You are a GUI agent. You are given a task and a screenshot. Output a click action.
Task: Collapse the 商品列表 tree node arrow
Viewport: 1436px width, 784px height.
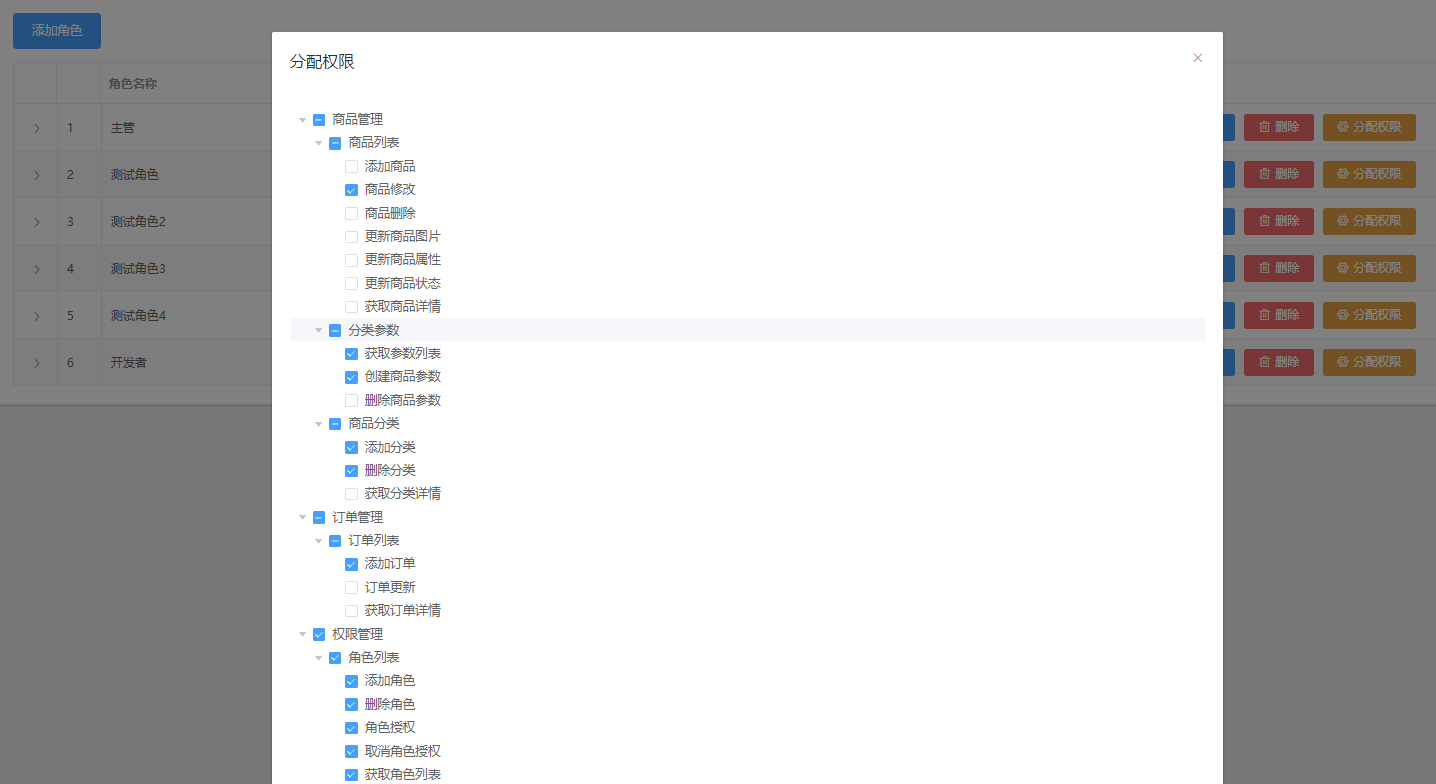pyautogui.click(x=319, y=143)
